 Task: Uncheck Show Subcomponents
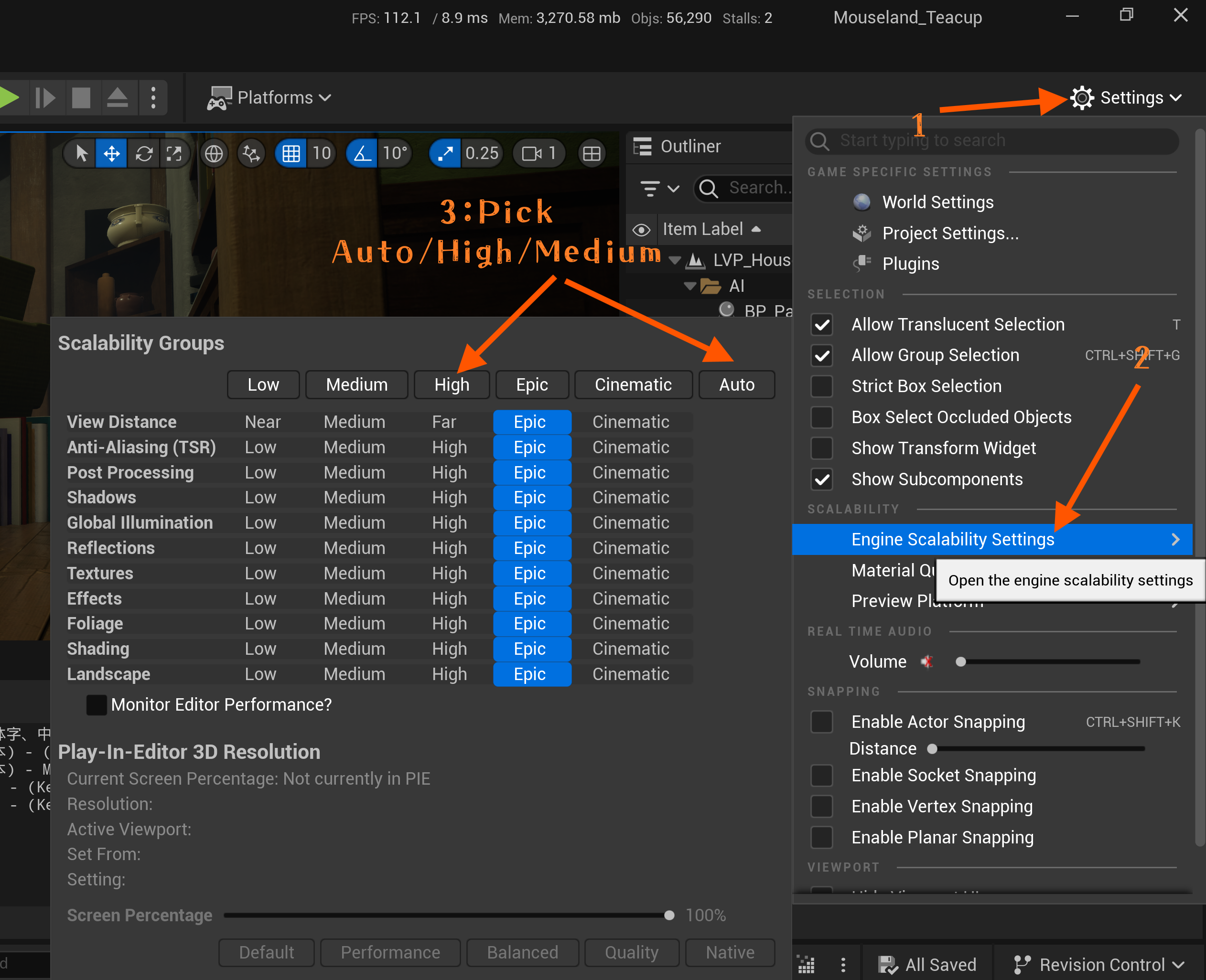tap(822, 479)
